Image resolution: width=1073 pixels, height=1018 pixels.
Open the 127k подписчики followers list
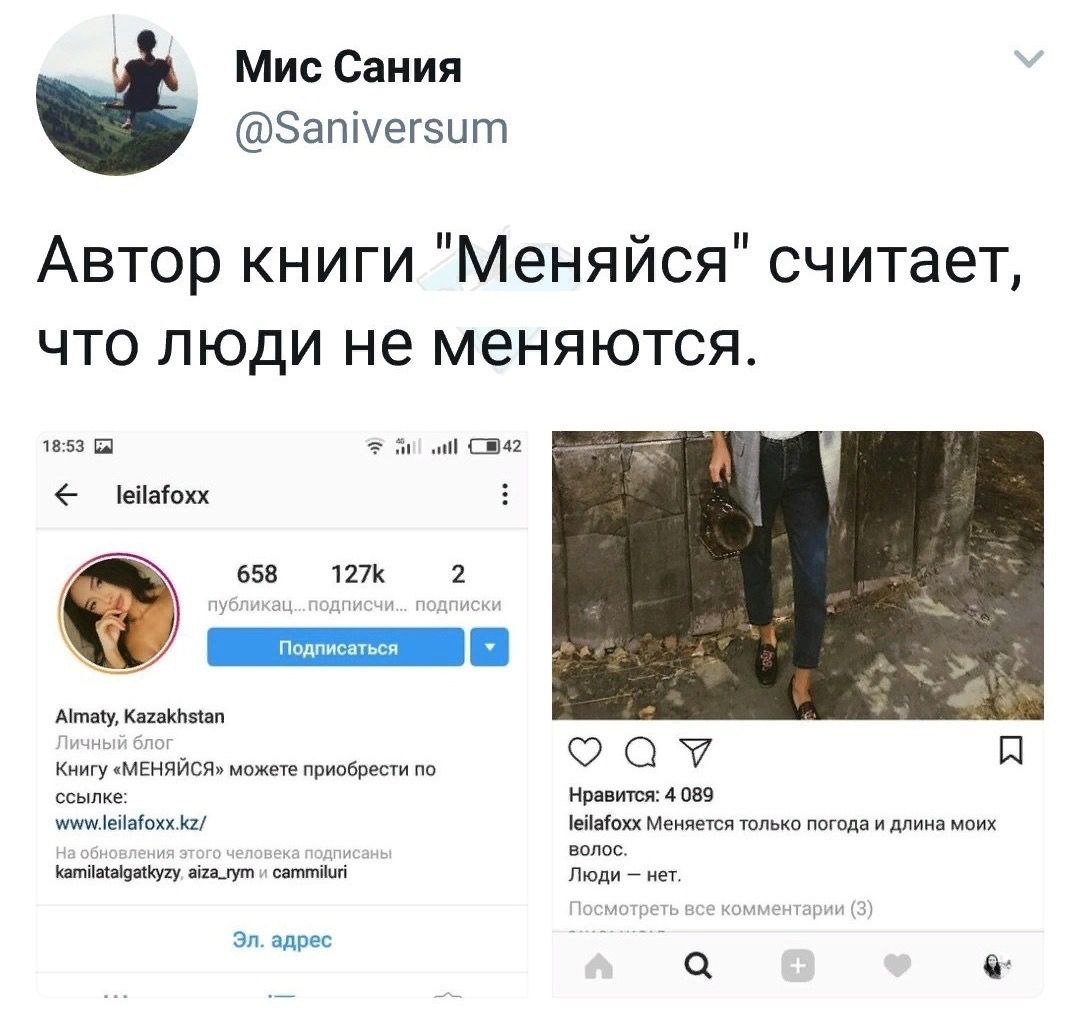[x=358, y=588]
